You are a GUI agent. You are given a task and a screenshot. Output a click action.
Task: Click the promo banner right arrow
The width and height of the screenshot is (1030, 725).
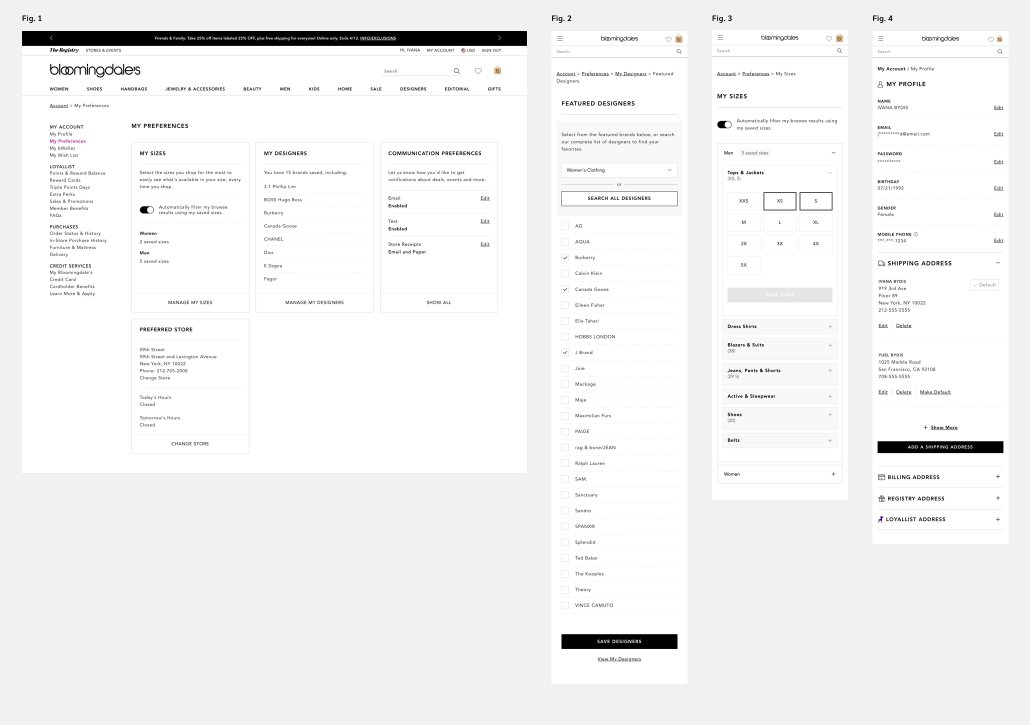pos(500,37)
